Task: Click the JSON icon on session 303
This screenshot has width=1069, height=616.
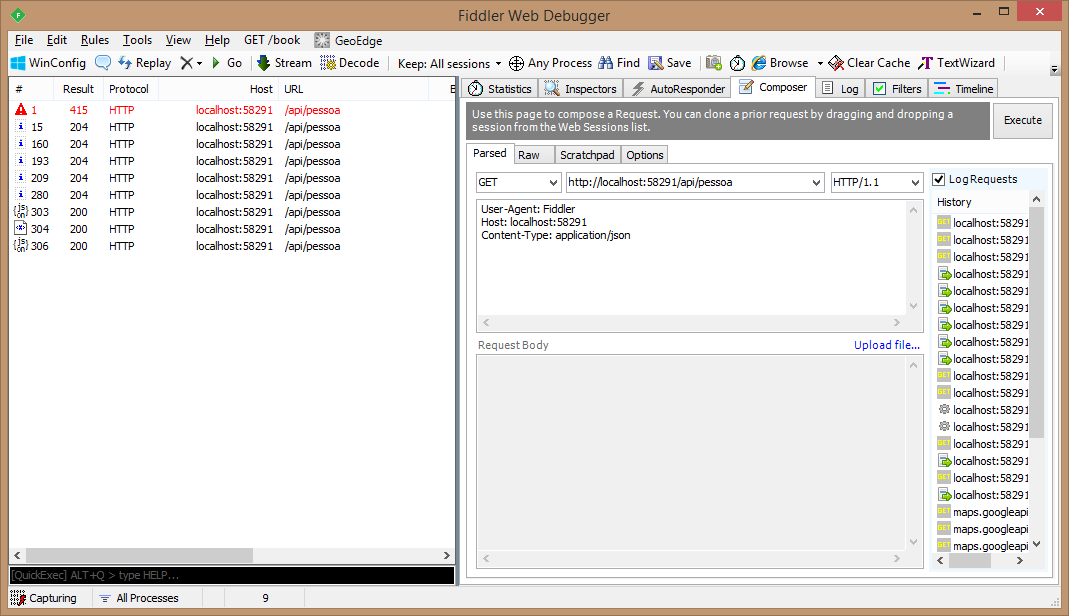Action: click(21, 212)
